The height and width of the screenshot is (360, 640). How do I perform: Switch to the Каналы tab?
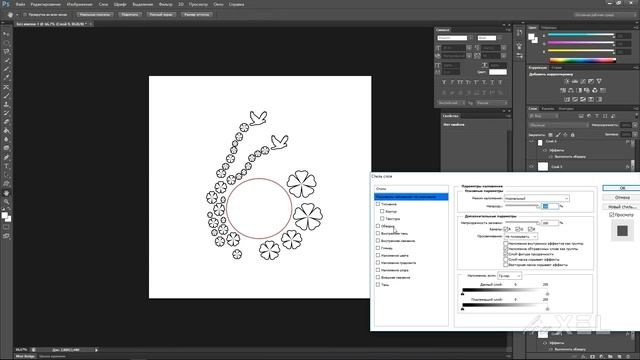[x=548, y=109]
